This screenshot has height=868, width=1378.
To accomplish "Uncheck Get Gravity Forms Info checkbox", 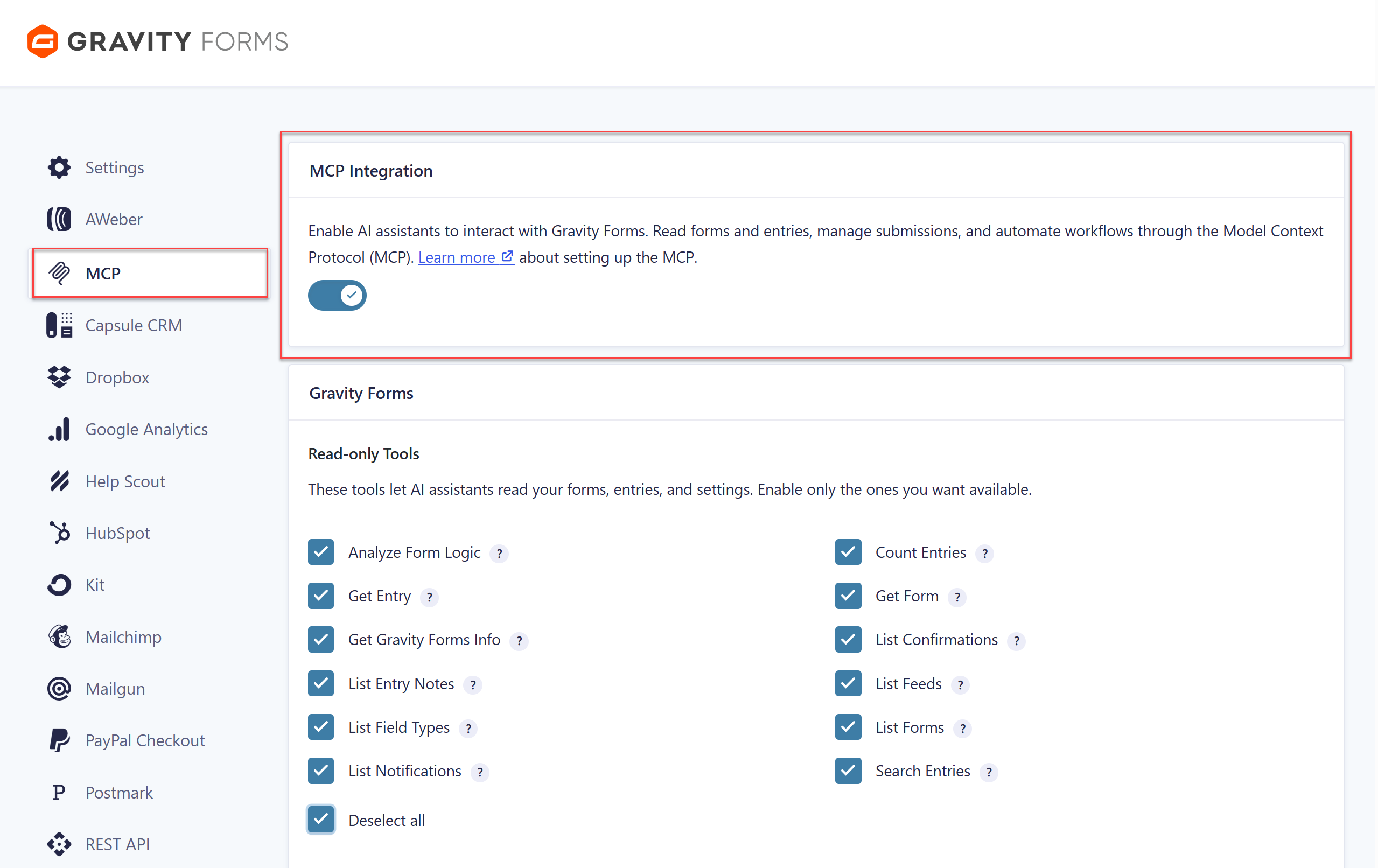I will tap(321, 639).
